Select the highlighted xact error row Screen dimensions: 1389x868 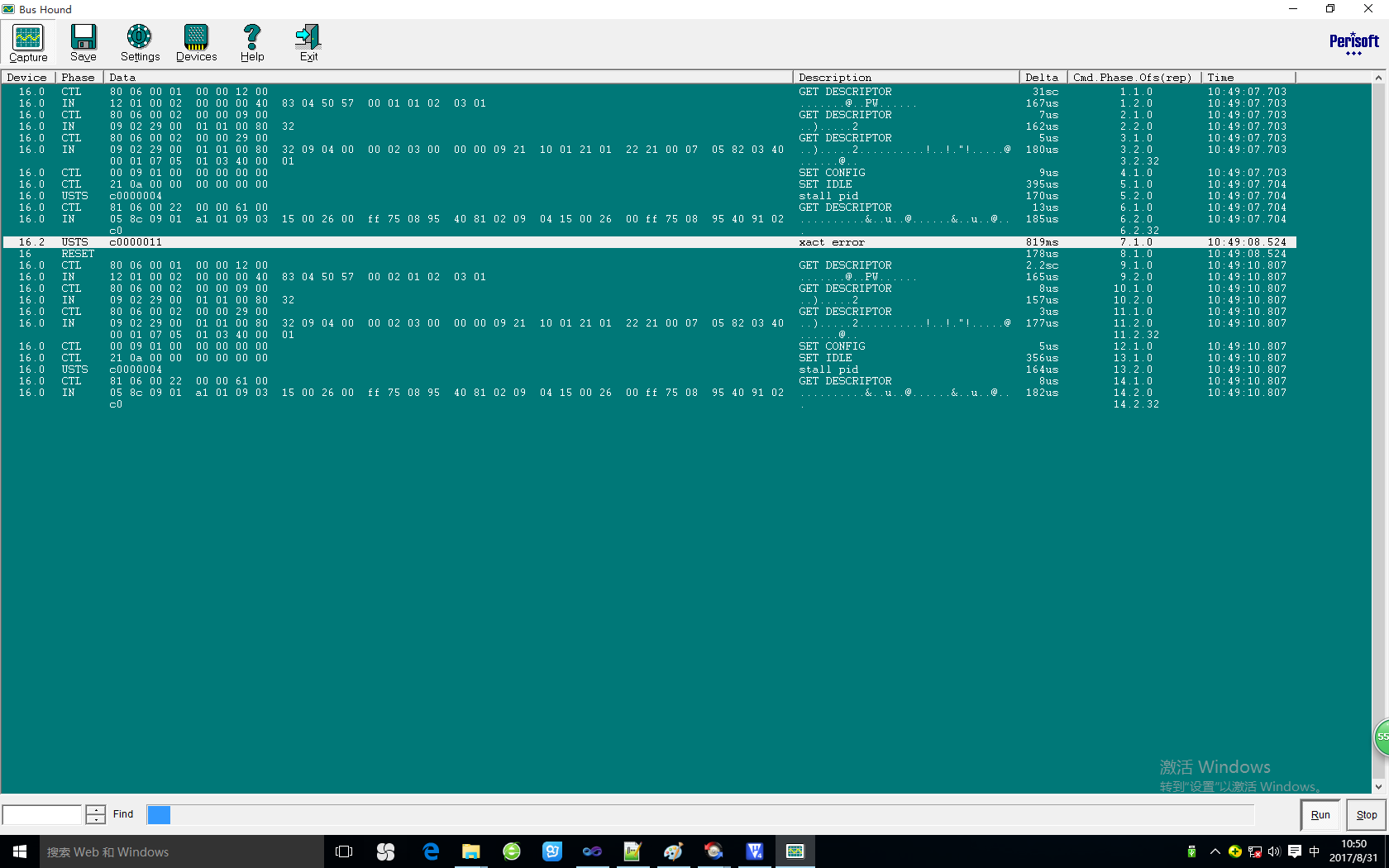(649, 242)
